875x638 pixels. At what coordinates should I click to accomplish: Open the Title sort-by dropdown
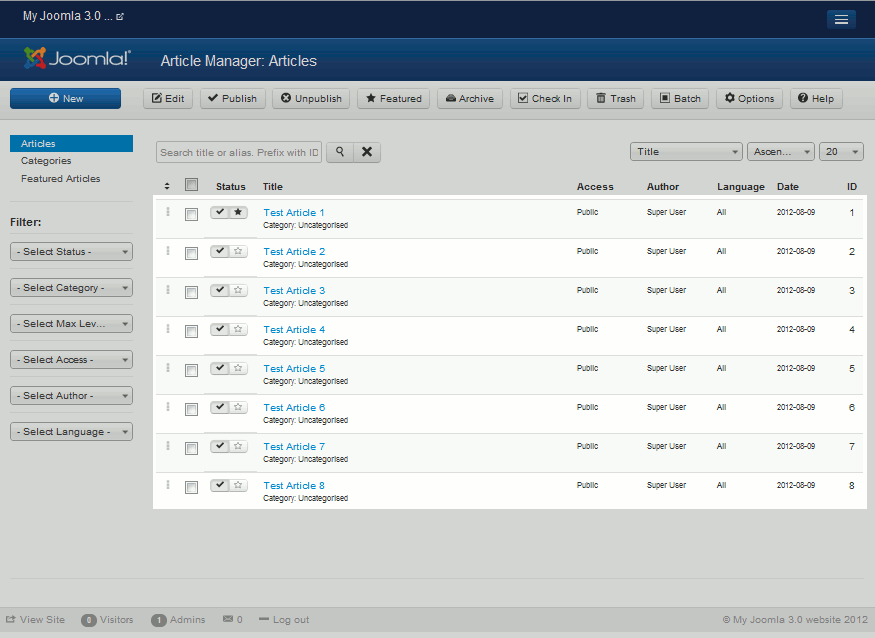685,152
